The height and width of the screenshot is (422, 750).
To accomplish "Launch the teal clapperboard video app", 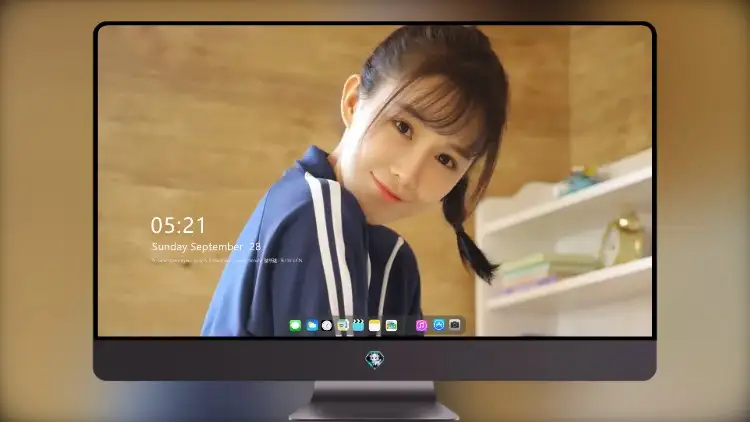I will point(358,326).
